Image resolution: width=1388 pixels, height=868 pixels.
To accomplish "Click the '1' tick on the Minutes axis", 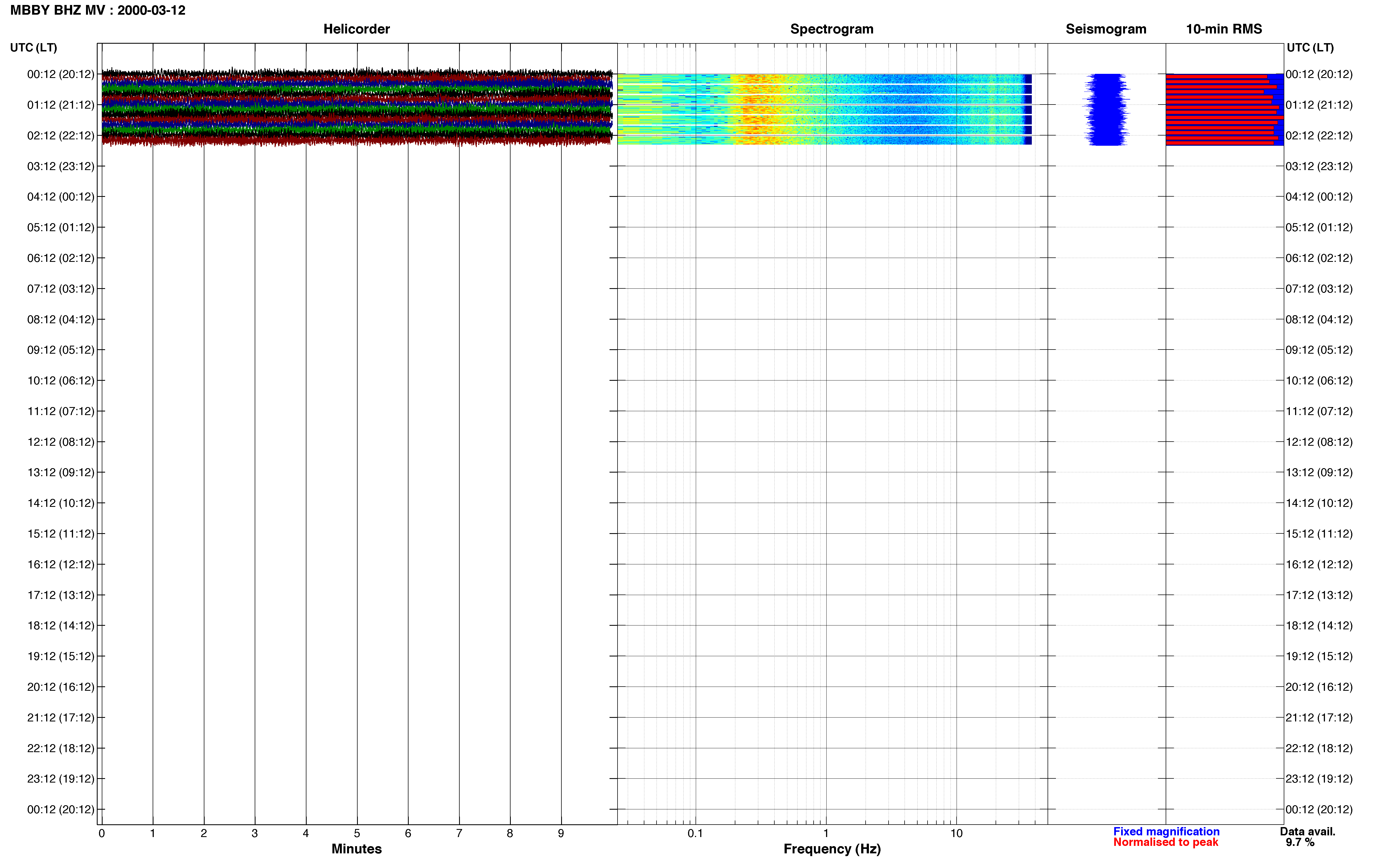I will pyautogui.click(x=153, y=833).
